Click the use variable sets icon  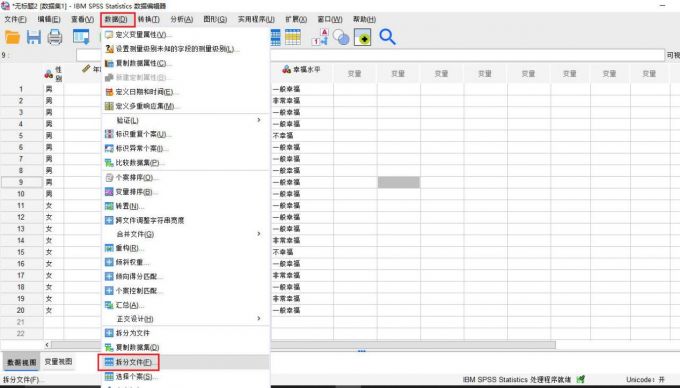(341, 37)
